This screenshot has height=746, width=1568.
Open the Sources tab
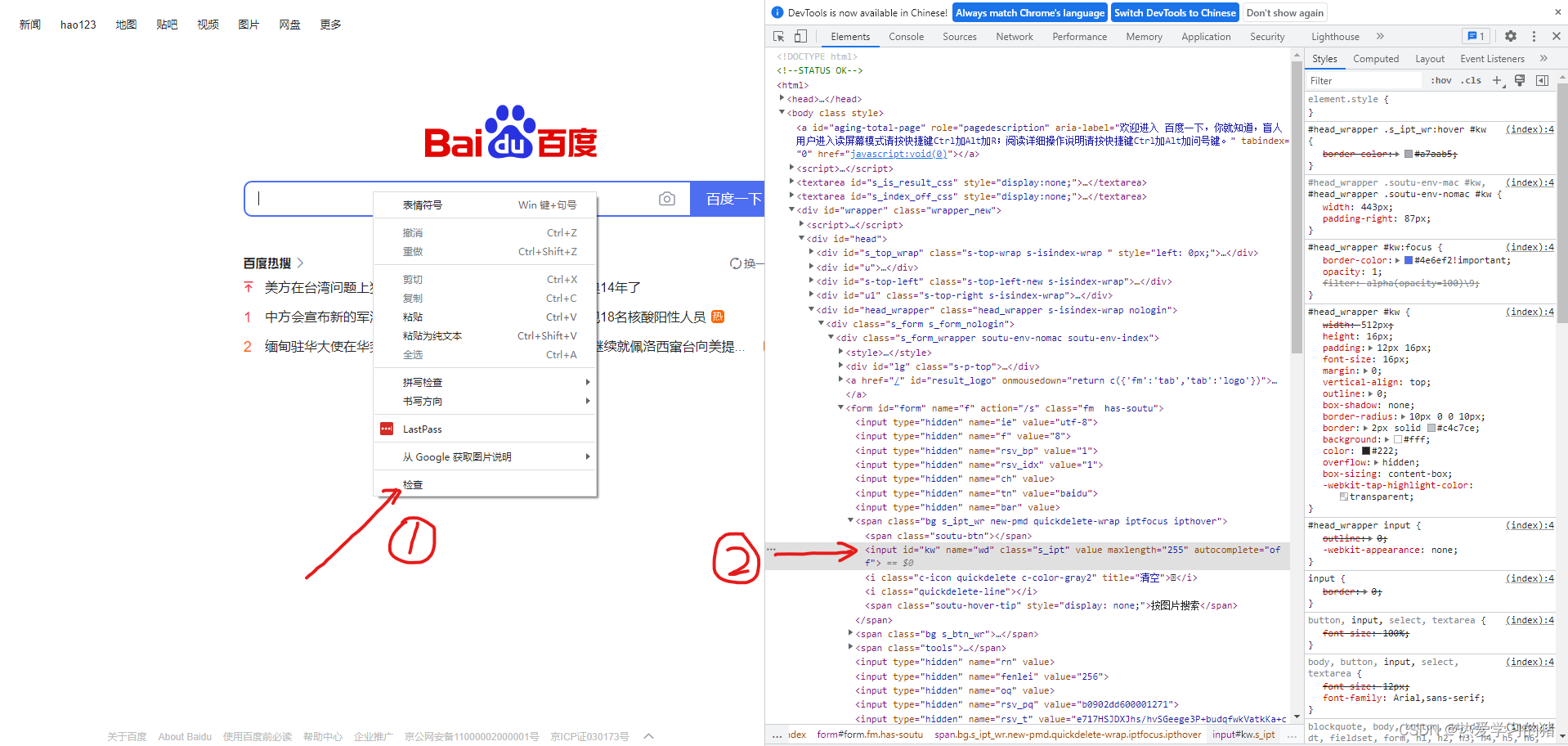click(x=960, y=37)
